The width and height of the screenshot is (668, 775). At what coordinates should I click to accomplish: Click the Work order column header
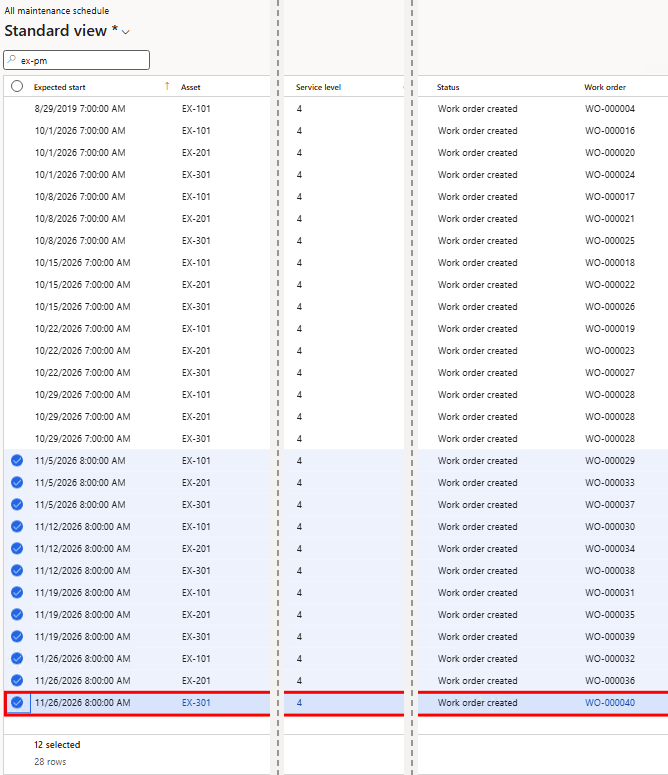[x=605, y=87]
